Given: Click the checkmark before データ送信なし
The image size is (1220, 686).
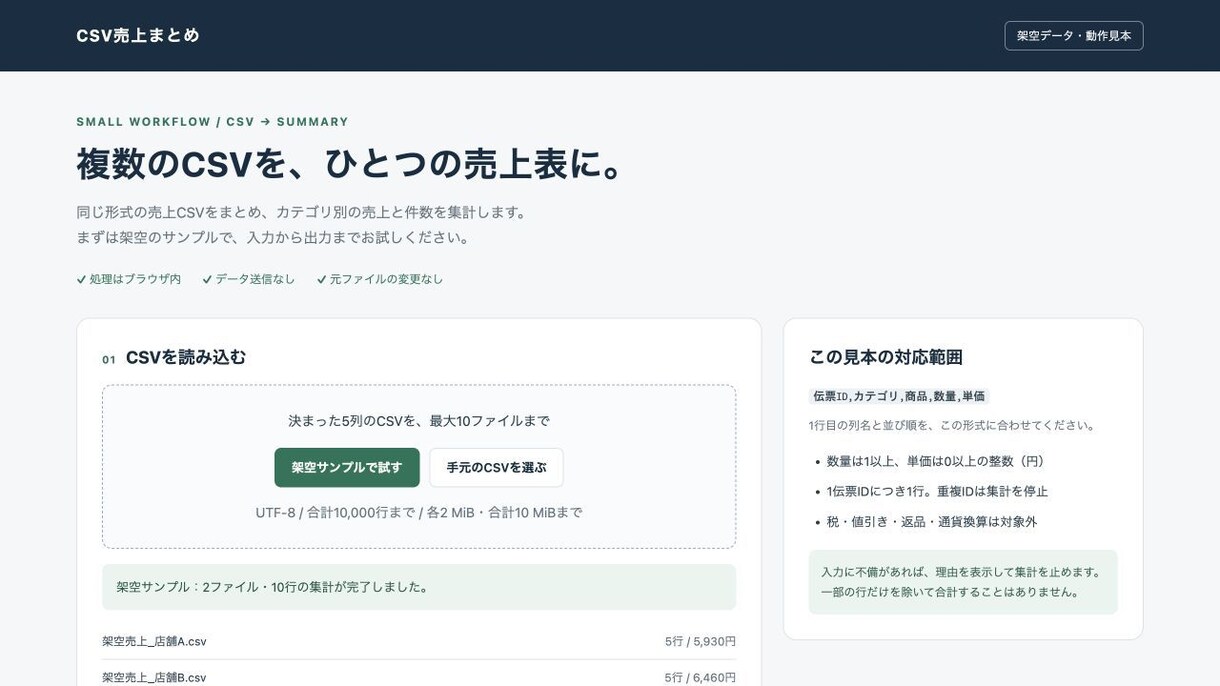Looking at the screenshot, I should click(207, 279).
